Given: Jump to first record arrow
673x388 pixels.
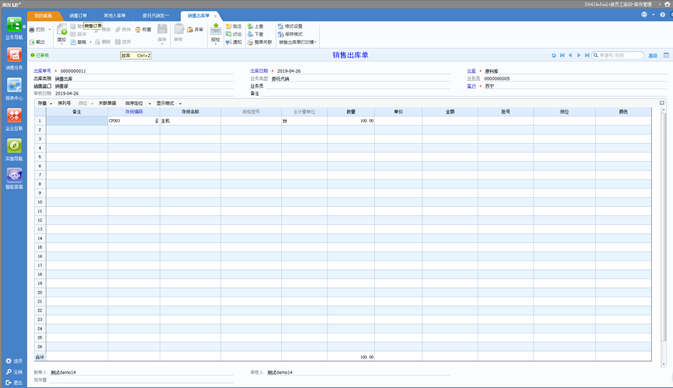Looking at the screenshot, I should (x=562, y=55).
